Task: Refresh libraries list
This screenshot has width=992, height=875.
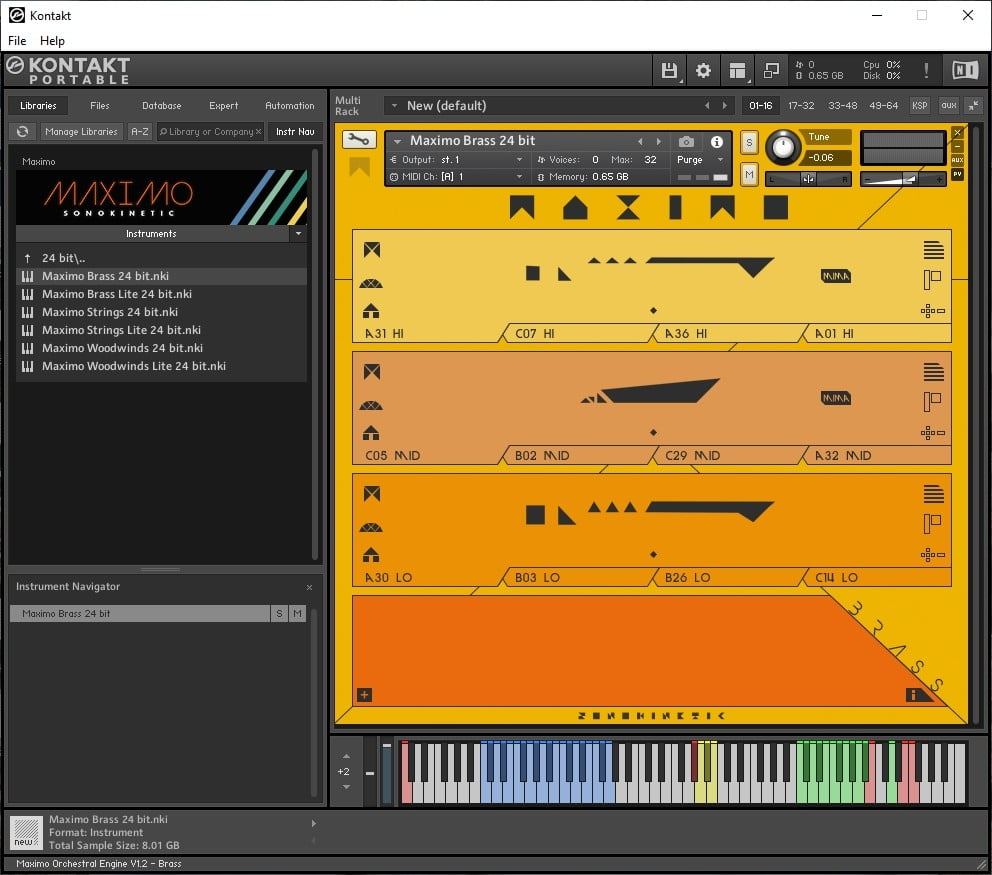Action: [23, 132]
